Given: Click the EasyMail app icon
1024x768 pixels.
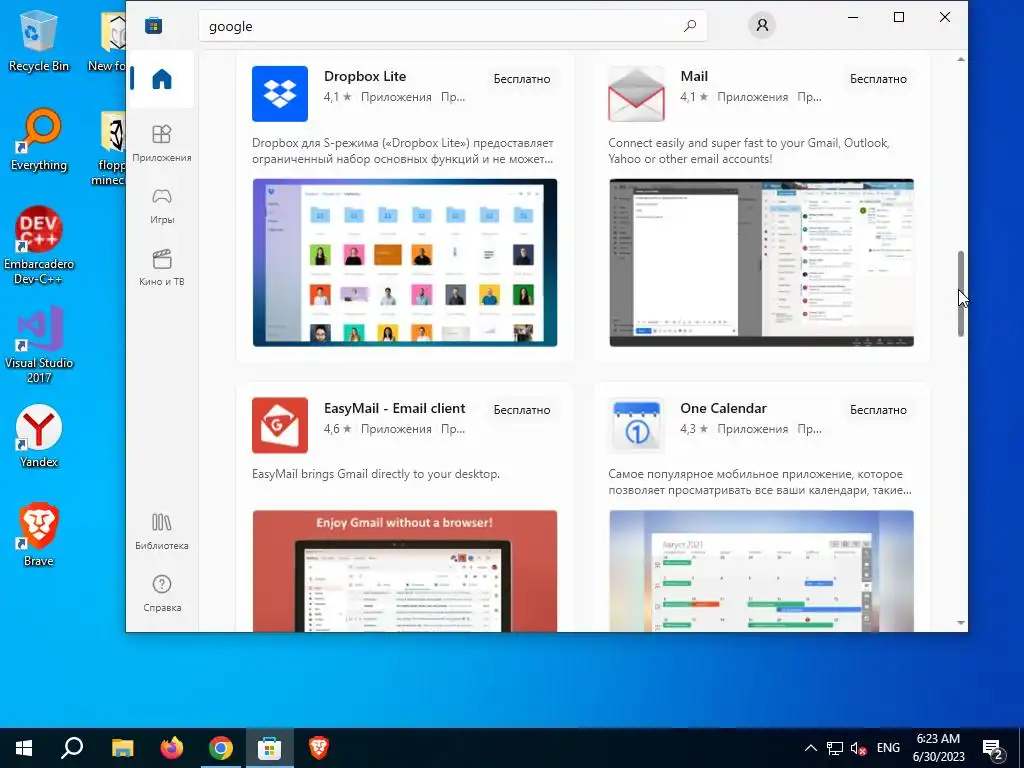Looking at the screenshot, I should click(280, 425).
